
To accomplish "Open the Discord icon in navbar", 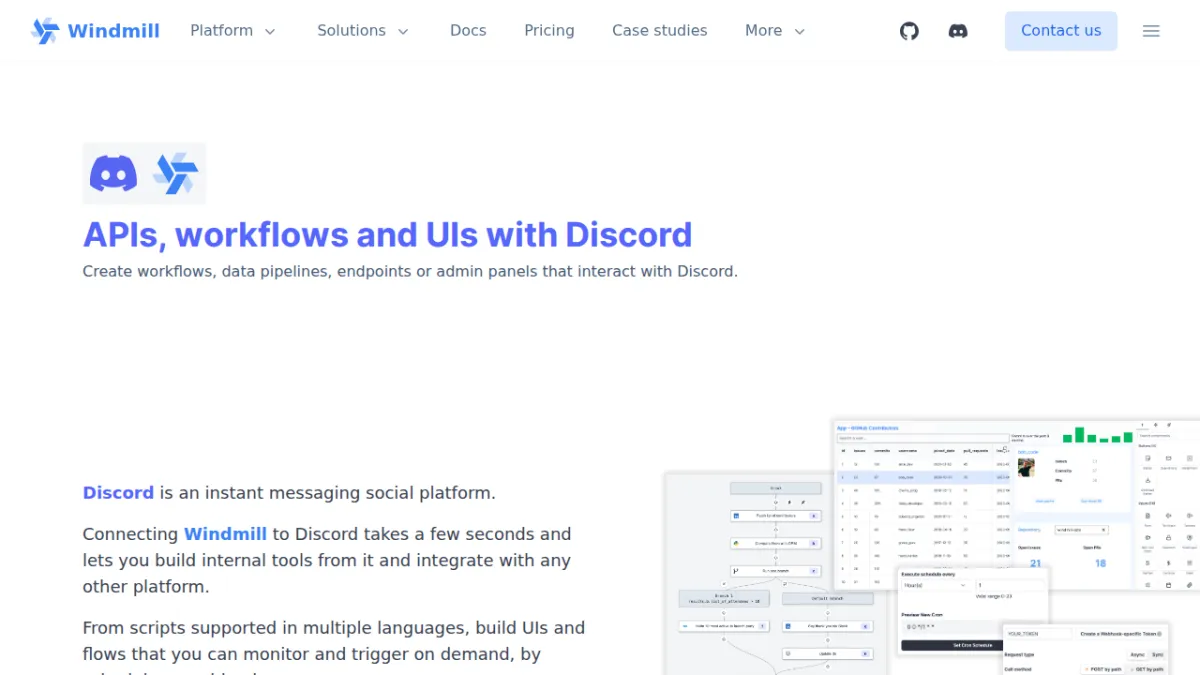I will pyautogui.click(x=958, y=31).
